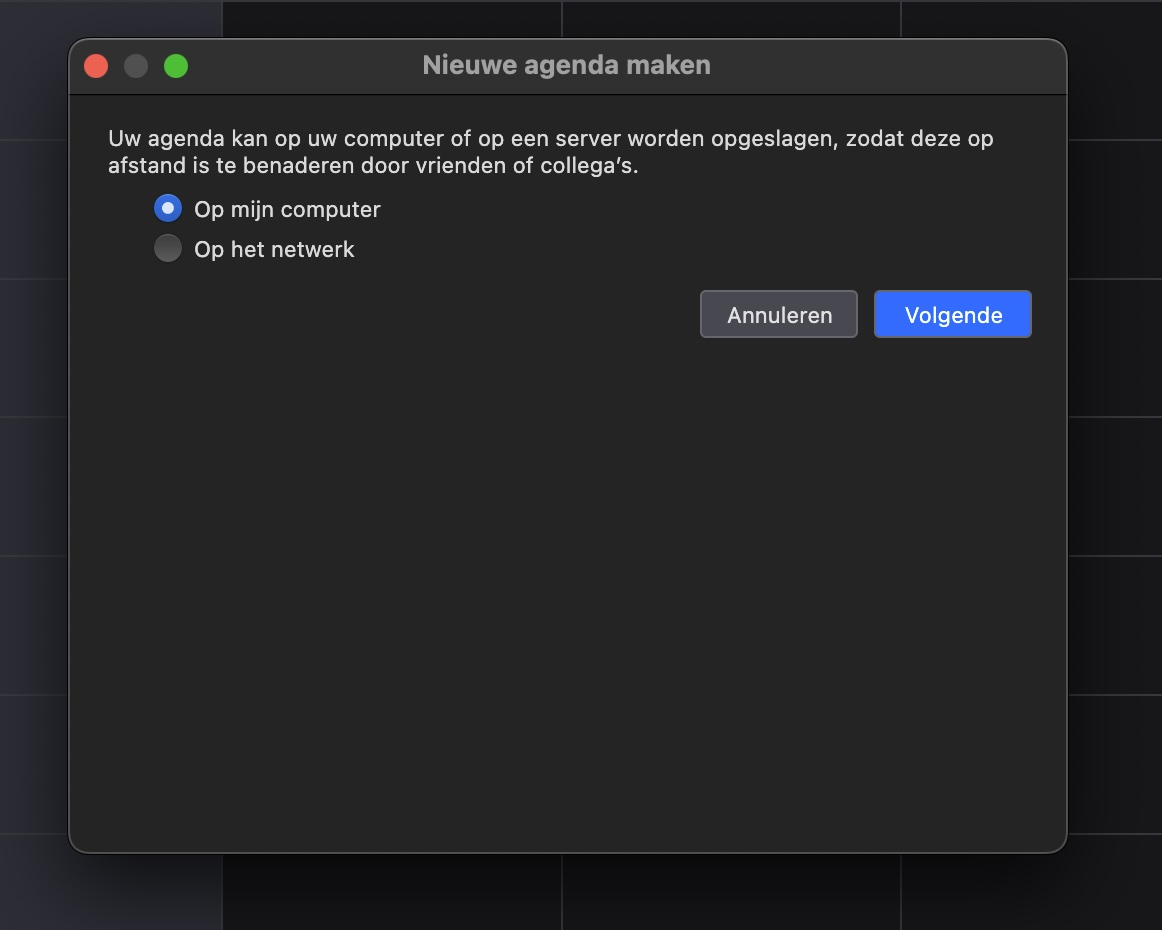Continue with the Volgende button

click(x=952, y=315)
